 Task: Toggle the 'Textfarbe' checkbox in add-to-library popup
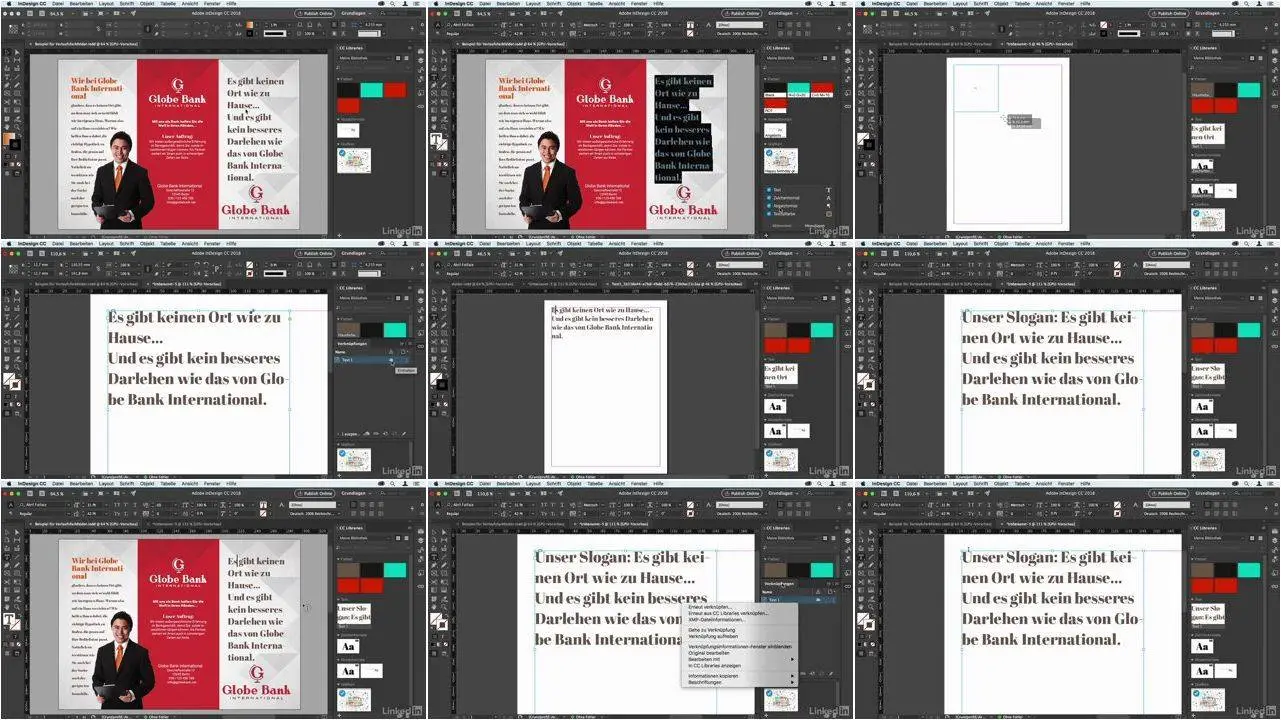tap(768, 214)
